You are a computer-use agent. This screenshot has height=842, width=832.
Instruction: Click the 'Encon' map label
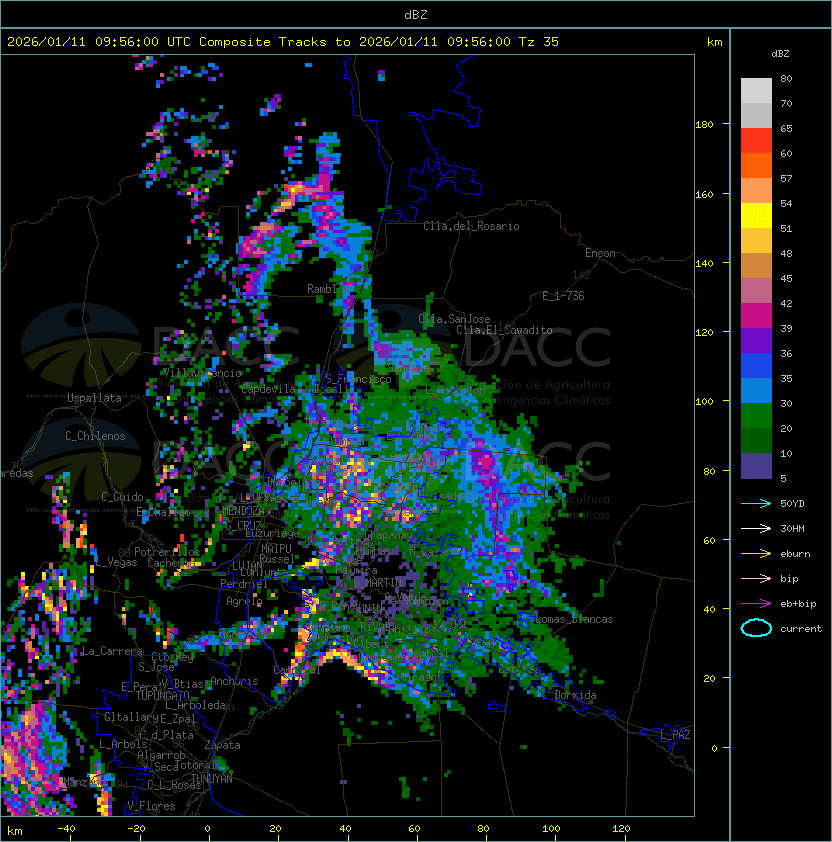point(600,253)
